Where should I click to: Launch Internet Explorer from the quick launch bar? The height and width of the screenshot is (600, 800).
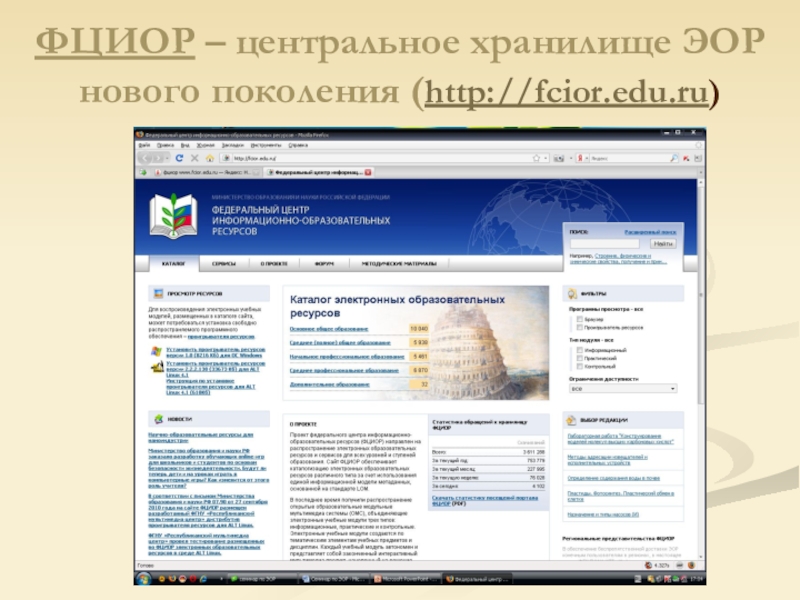tap(203, 579)
